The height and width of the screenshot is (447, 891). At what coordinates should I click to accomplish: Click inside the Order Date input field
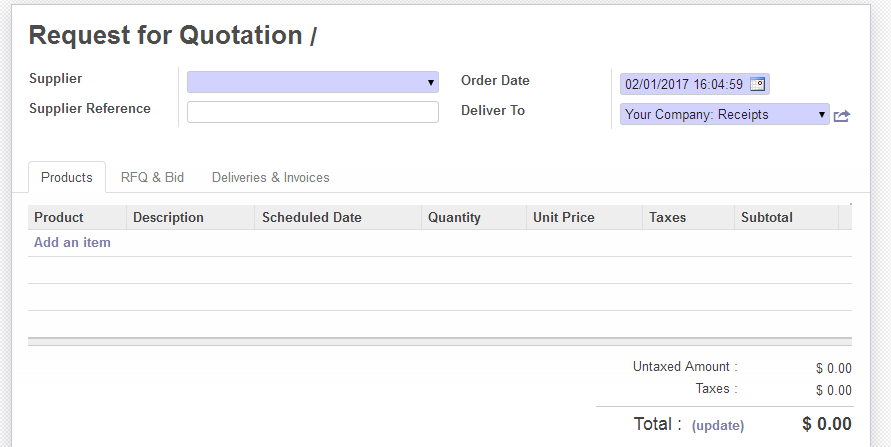[x=684, y=84]
